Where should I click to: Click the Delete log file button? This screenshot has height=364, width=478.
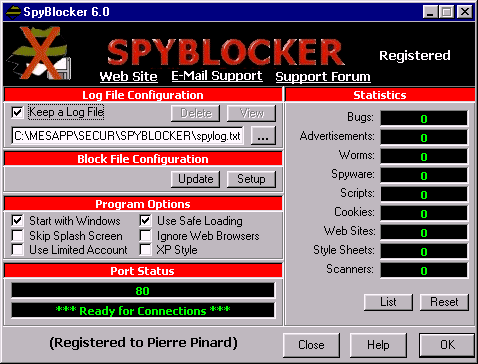pyautogui.click(x=196, y=113)
